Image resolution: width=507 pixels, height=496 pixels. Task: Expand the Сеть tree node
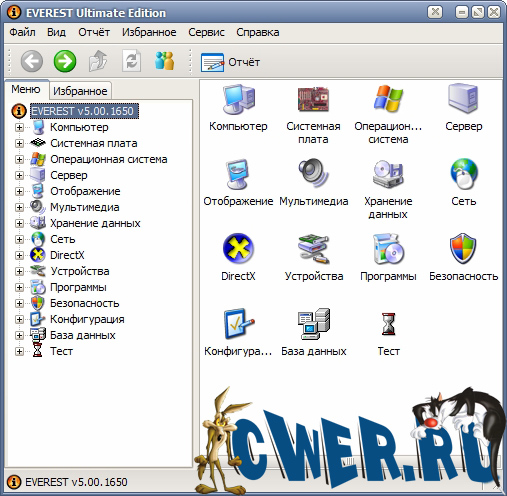pos(19,239)
